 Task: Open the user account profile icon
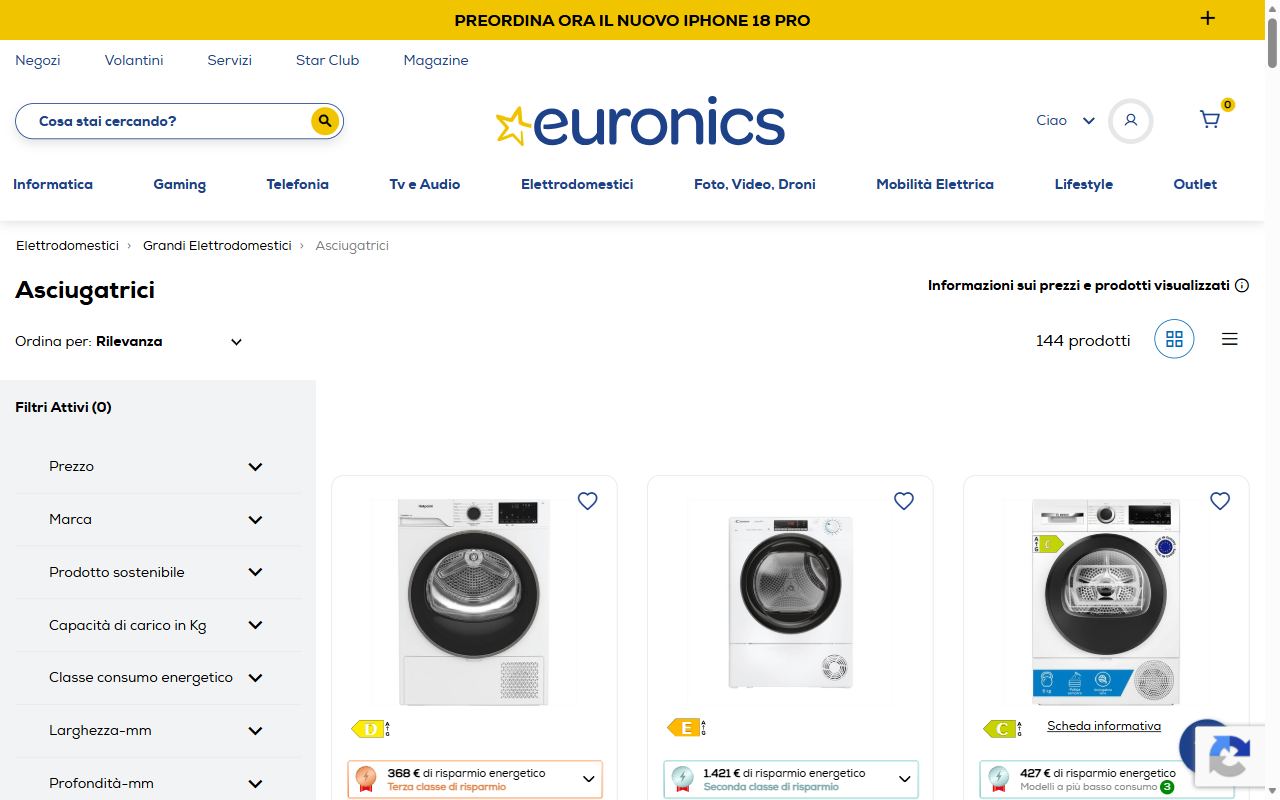click(x=1131, y=120)
